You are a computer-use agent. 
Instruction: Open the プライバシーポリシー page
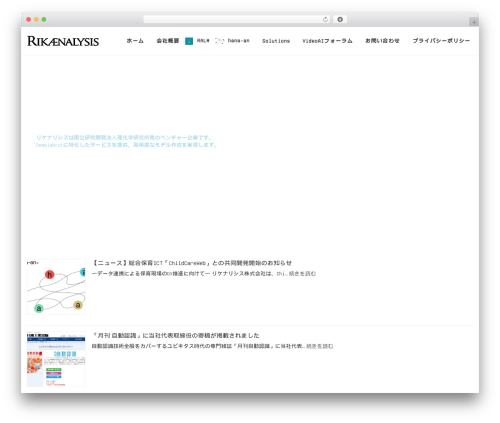(x=441, y=41)
